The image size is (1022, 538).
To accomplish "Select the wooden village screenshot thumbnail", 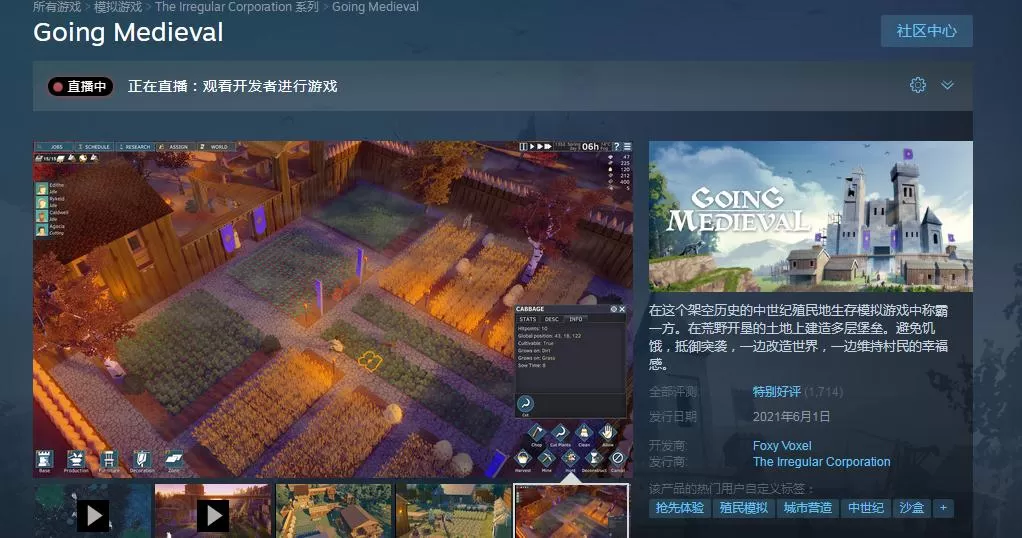I will click(x=334, y=511).
